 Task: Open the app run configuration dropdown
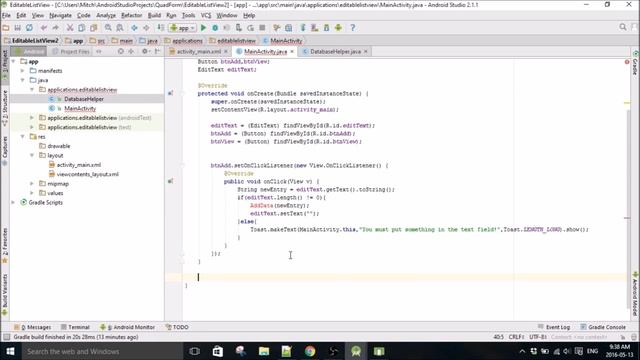pos(182,28)
